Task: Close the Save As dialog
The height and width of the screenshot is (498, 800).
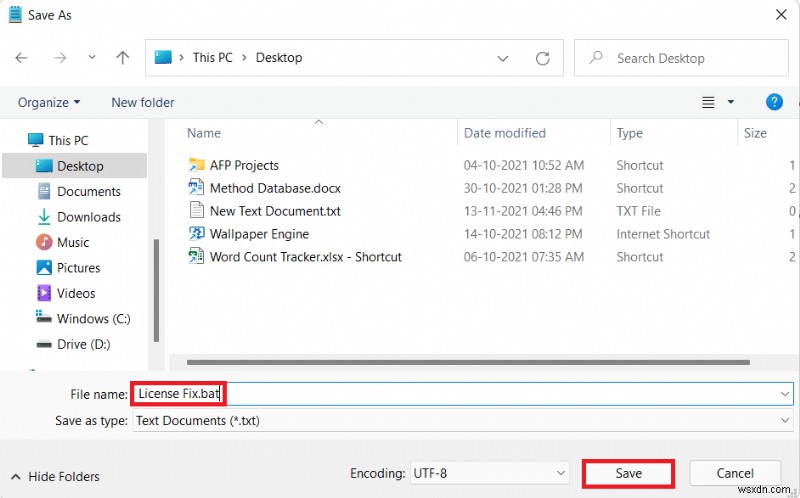Action: tap(781, 15)
